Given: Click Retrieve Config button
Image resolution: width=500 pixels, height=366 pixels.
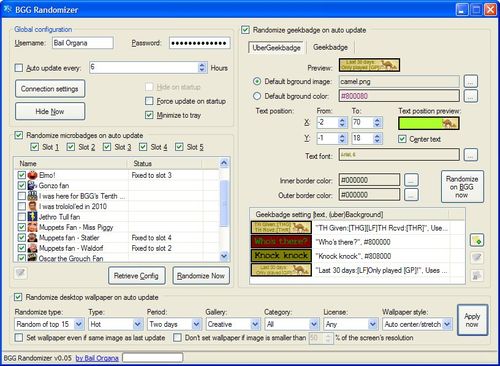Looking at the screenshot, I should [137, 276].
